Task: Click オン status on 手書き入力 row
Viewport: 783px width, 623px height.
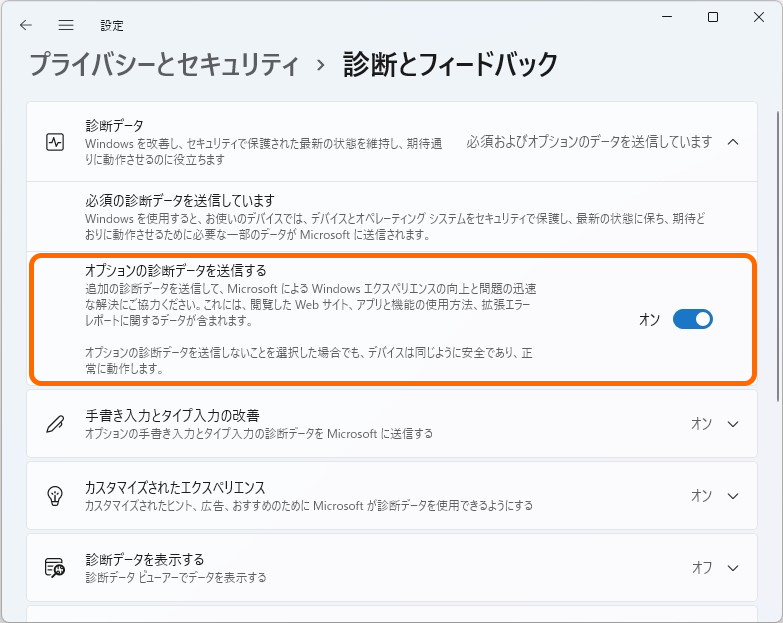Action: [x=702, y=424]
